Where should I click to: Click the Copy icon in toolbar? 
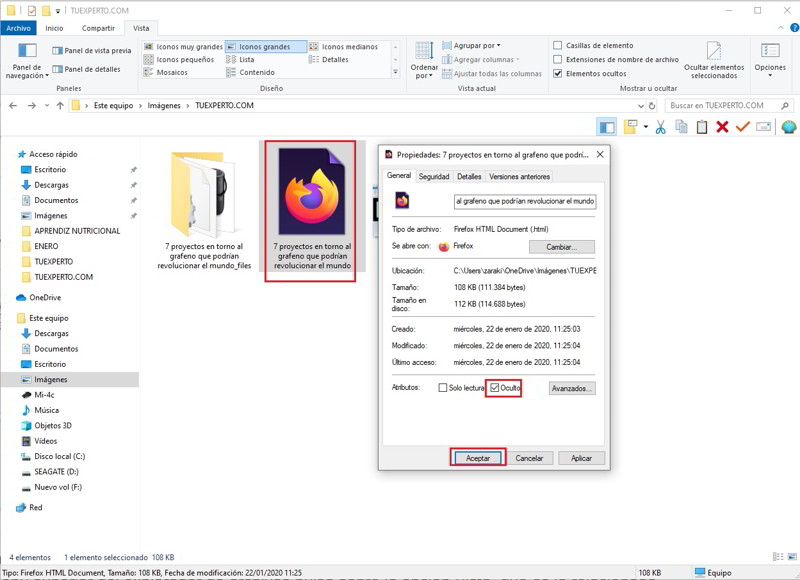coord(681,127)
